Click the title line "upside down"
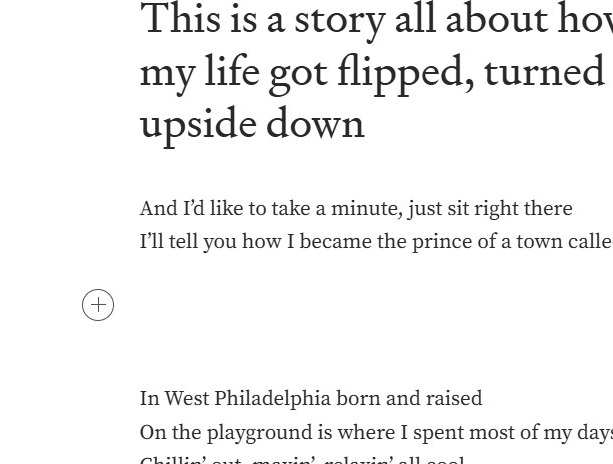The image size is (613, 464). (x=252, y=124)
